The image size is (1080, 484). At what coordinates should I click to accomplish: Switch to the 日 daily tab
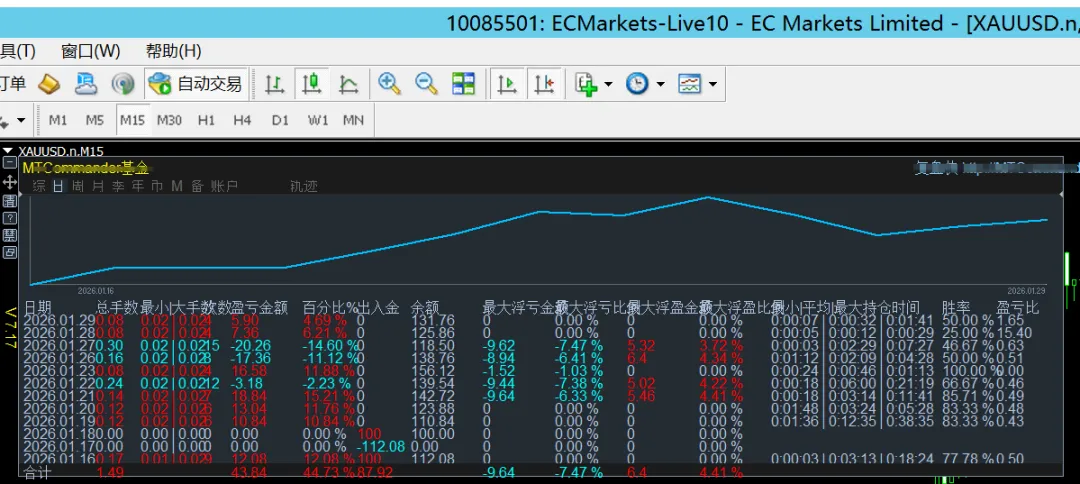pos(59,187)
